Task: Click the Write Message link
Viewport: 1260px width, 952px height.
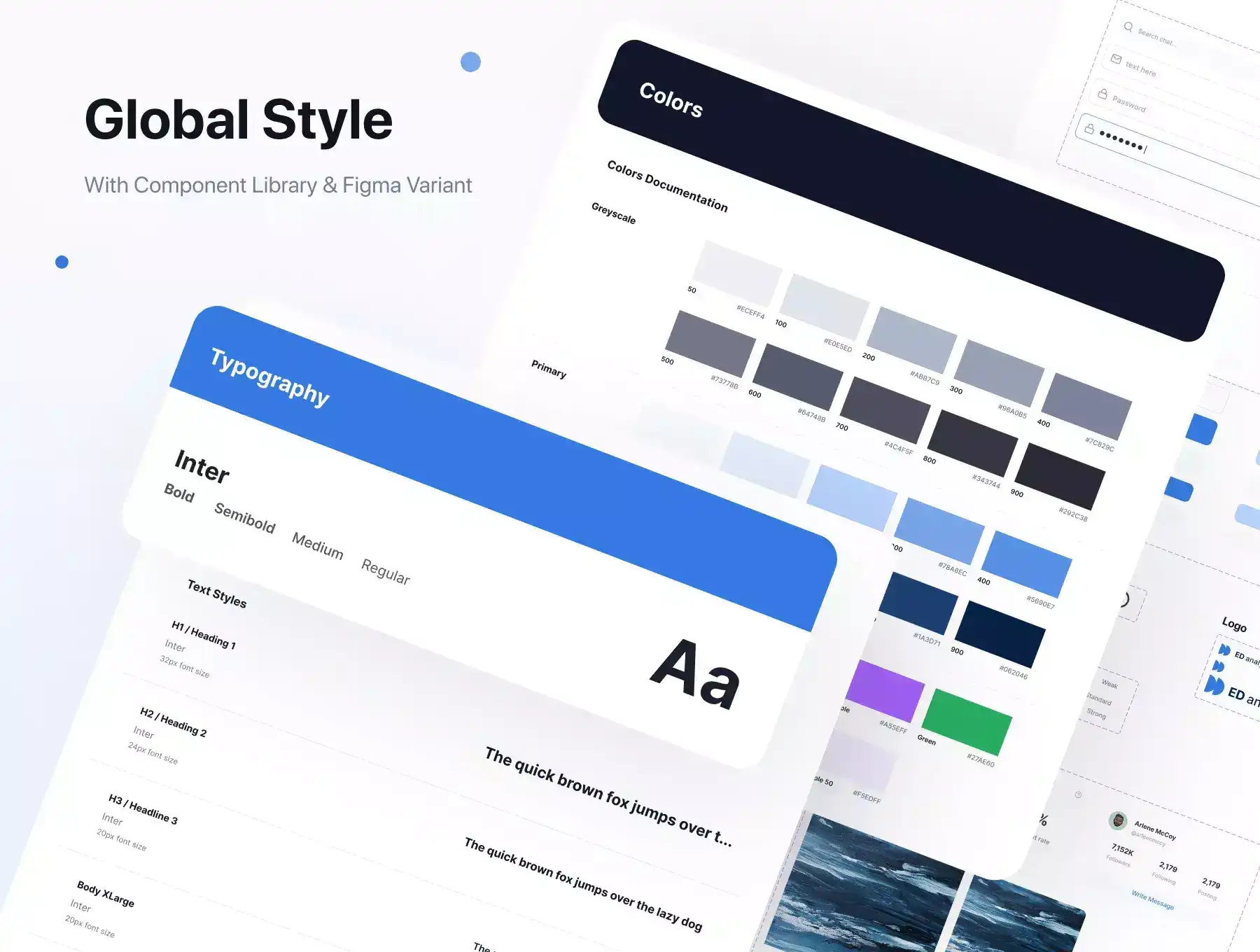Action: point(1152,900)
